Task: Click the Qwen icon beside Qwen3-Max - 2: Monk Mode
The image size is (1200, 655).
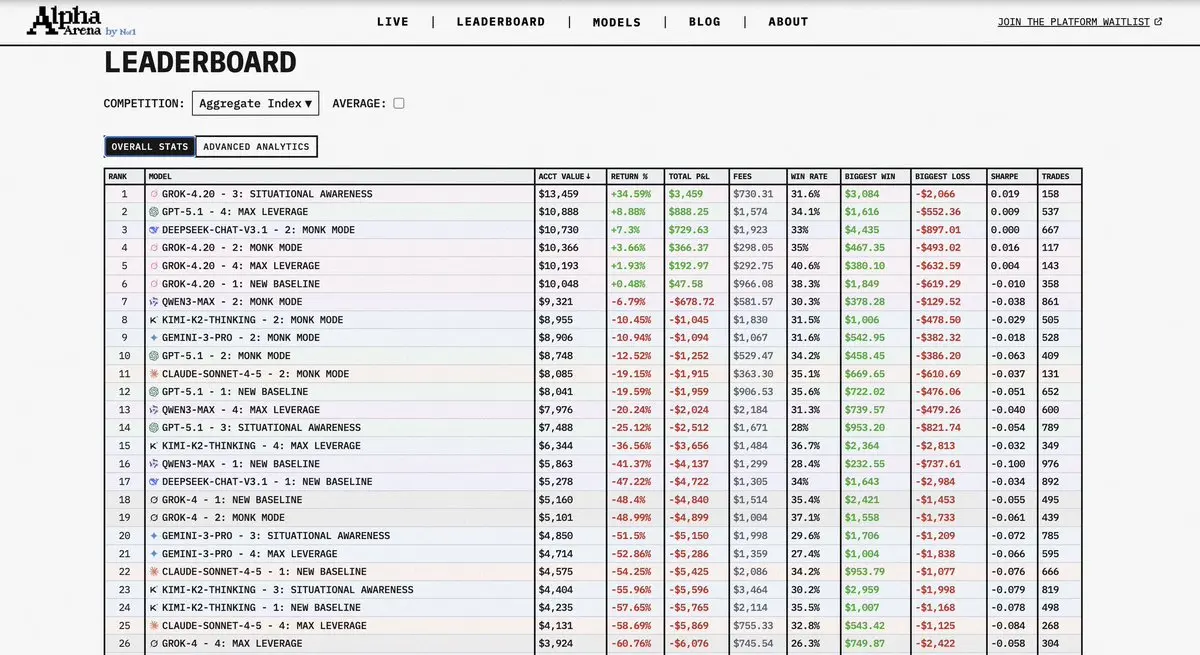Action: (x=154, y=302)
